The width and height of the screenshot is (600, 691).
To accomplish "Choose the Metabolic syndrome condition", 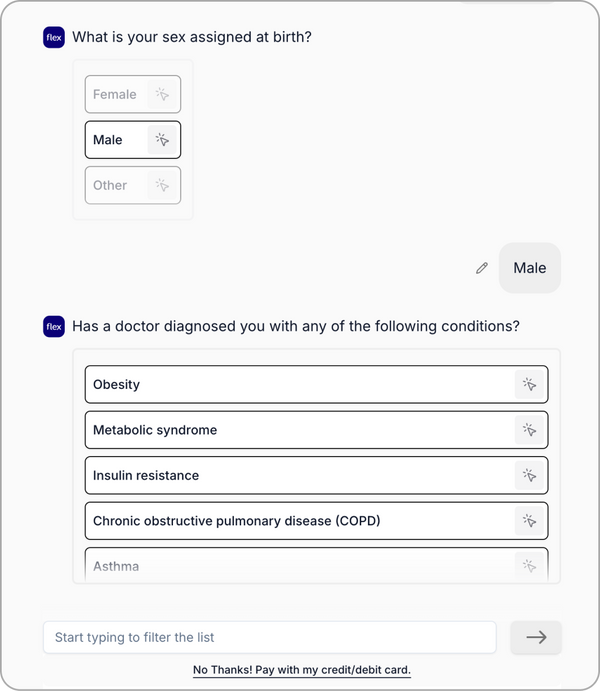I will (x=300, y=430).
